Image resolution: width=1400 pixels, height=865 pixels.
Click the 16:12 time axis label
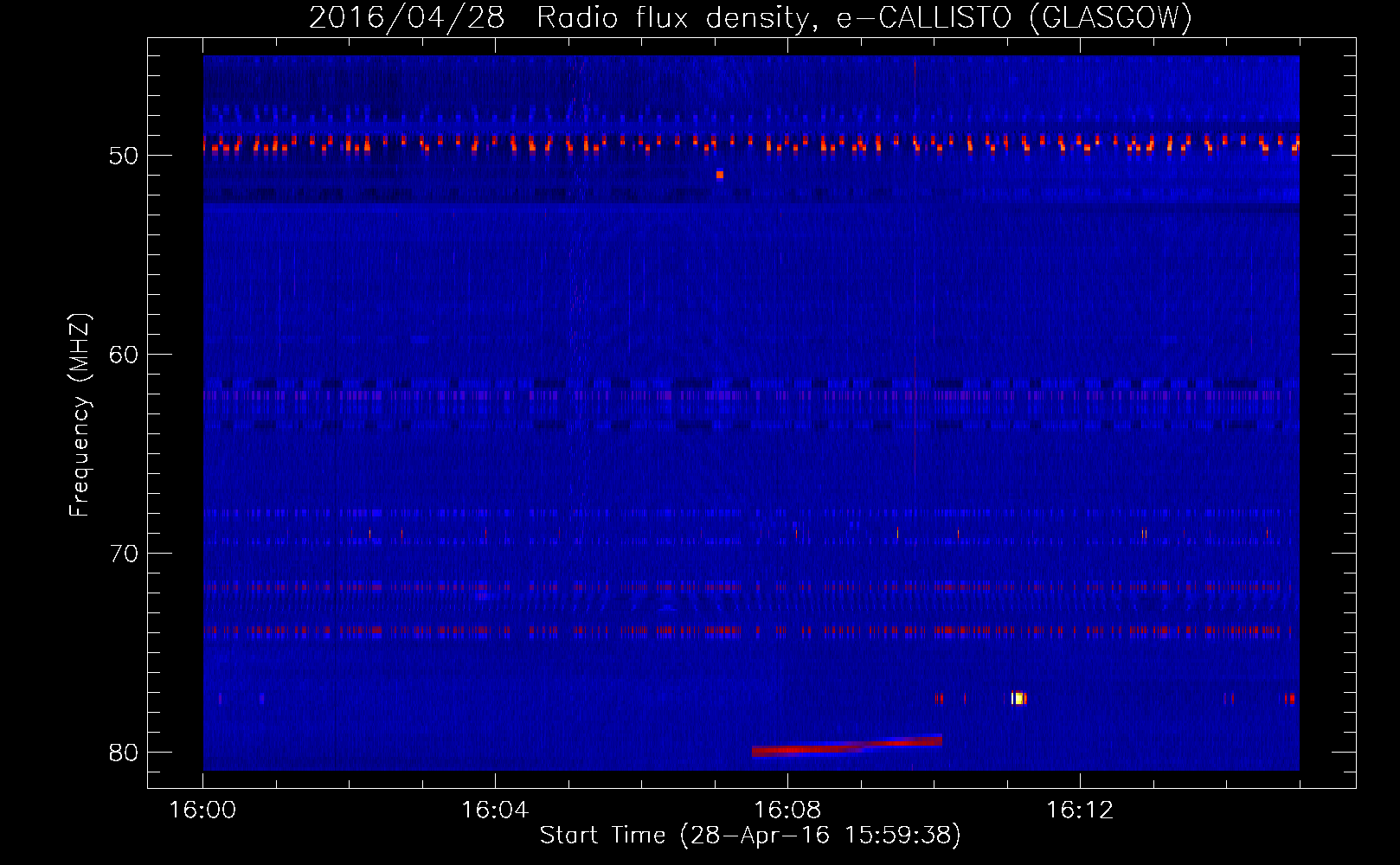click(x=1080, y=810)
